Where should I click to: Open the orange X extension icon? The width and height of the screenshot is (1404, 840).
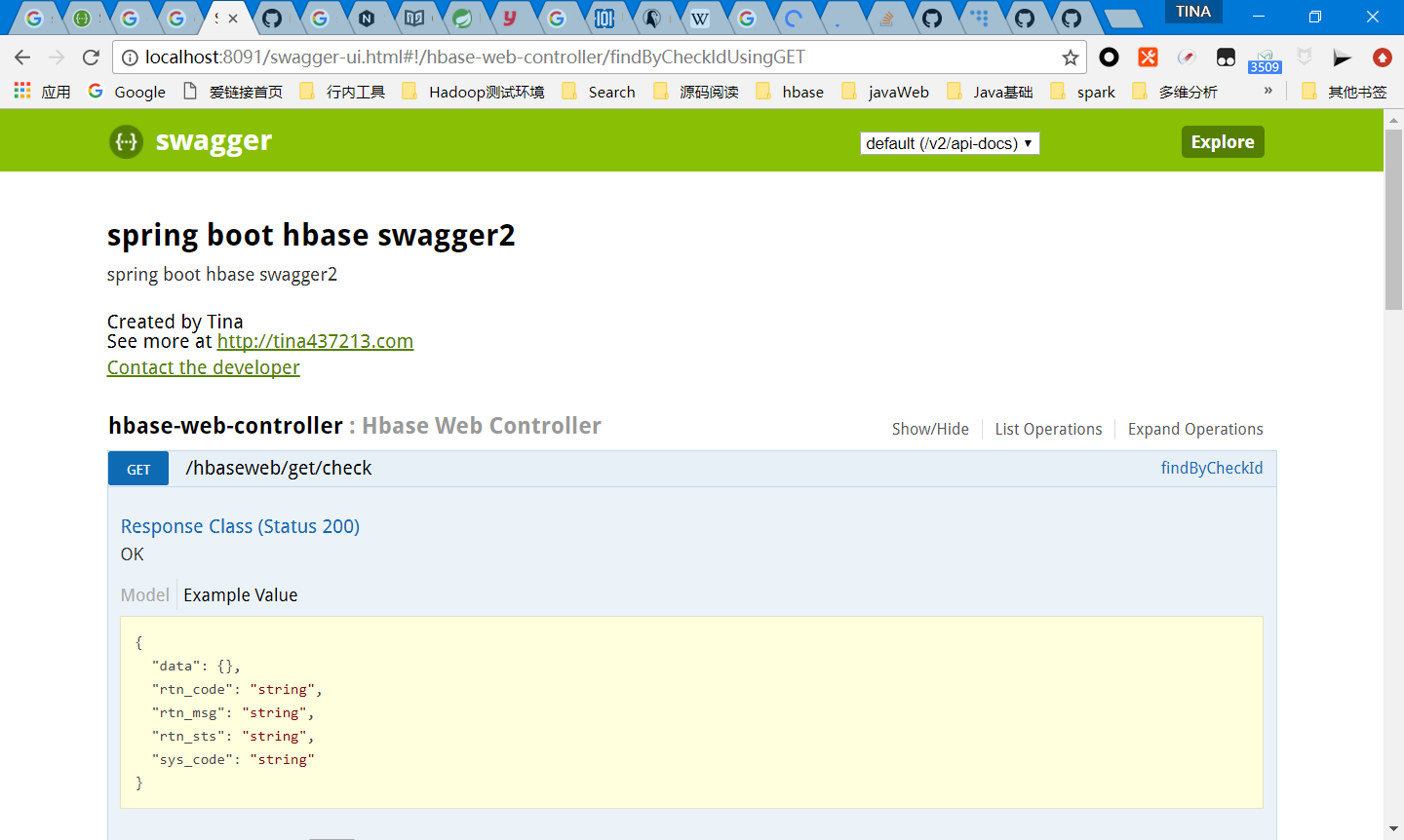point(1148,57)
